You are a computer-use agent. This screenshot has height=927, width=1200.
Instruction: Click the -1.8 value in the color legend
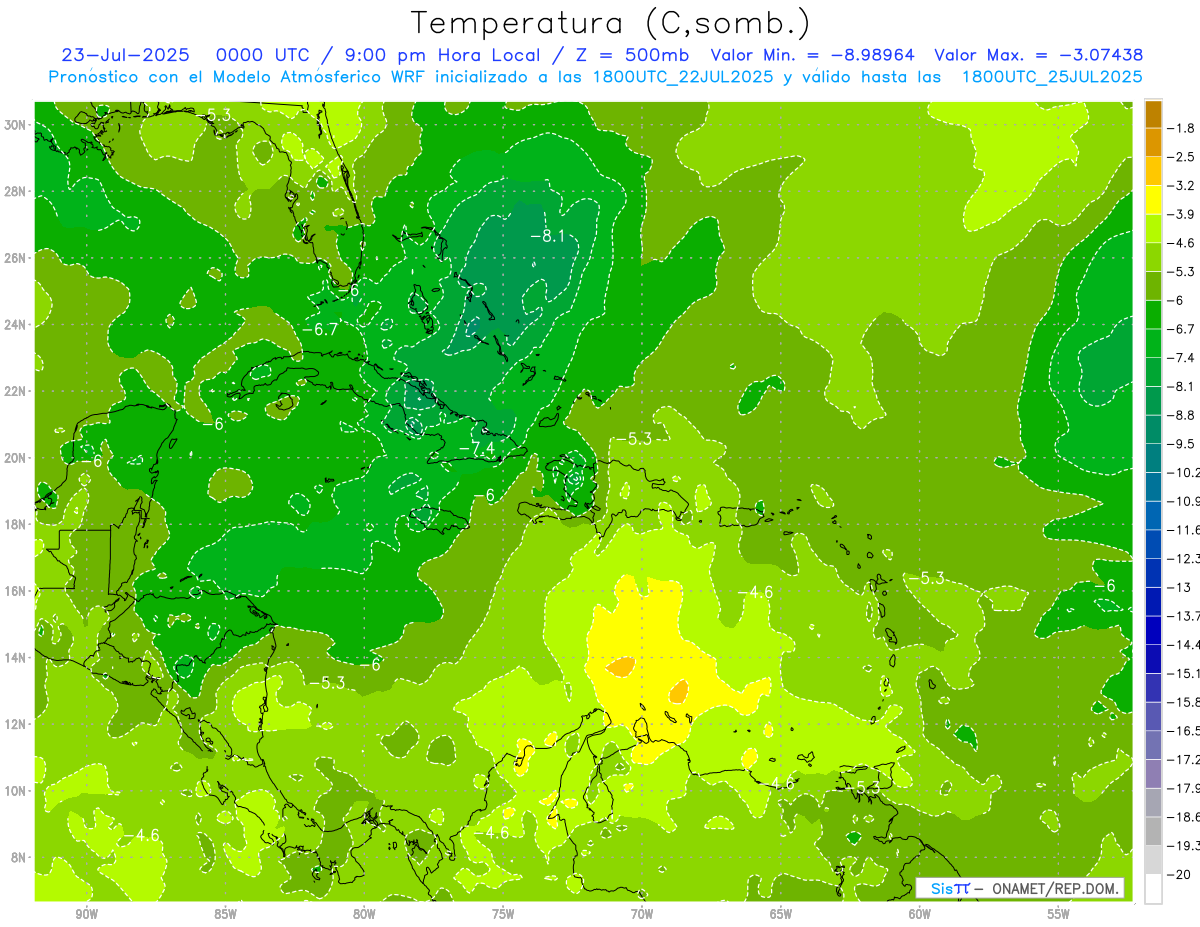1182,128
